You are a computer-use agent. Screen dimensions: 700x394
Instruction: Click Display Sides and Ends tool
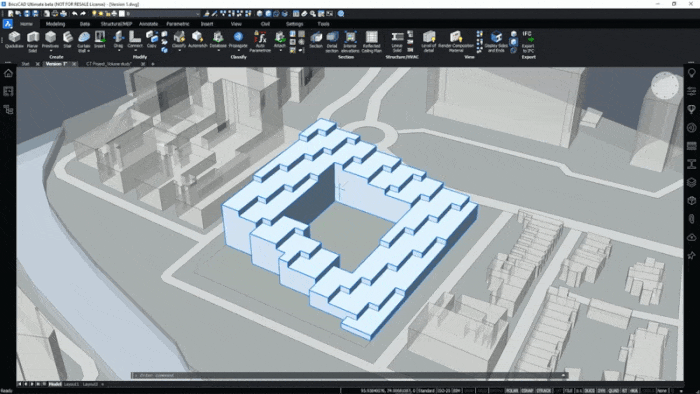(496, 41)
